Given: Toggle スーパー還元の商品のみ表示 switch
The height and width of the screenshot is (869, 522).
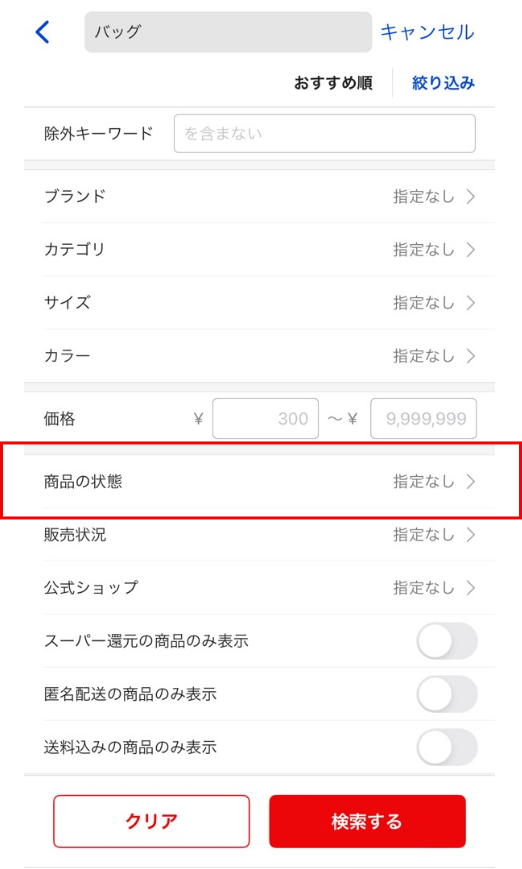Looking at the screenshot, I should [x=447, y=641].
